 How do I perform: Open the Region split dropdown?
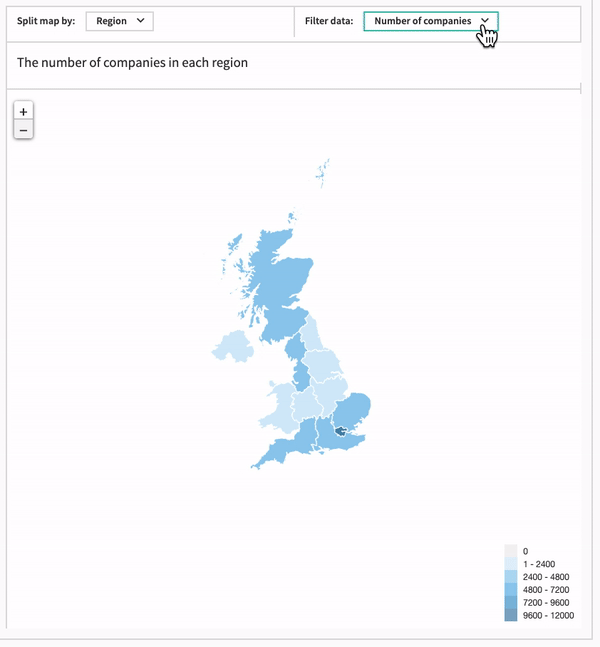coord(120,21)
